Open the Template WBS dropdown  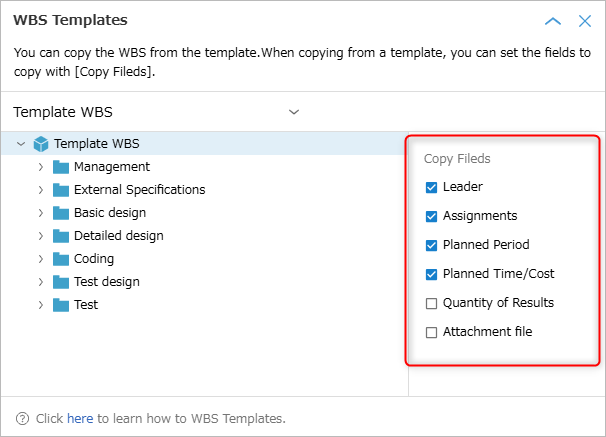click(x=156, y=112)
